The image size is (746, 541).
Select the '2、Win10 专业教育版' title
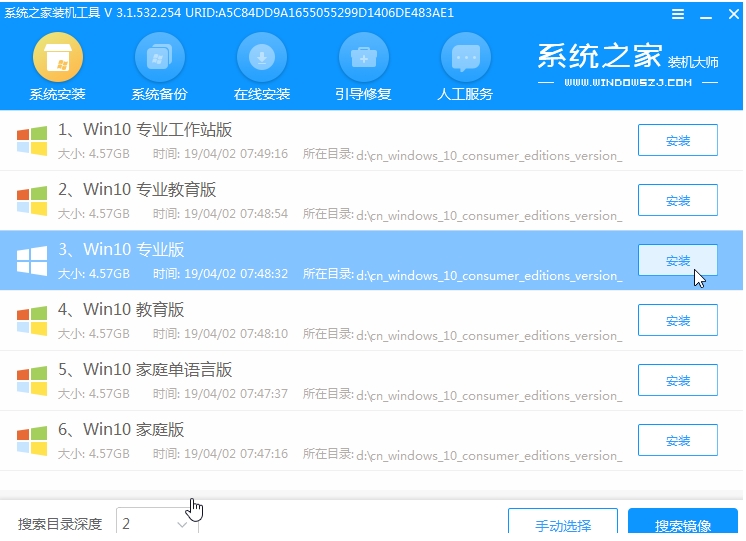(x=137, y=189)
